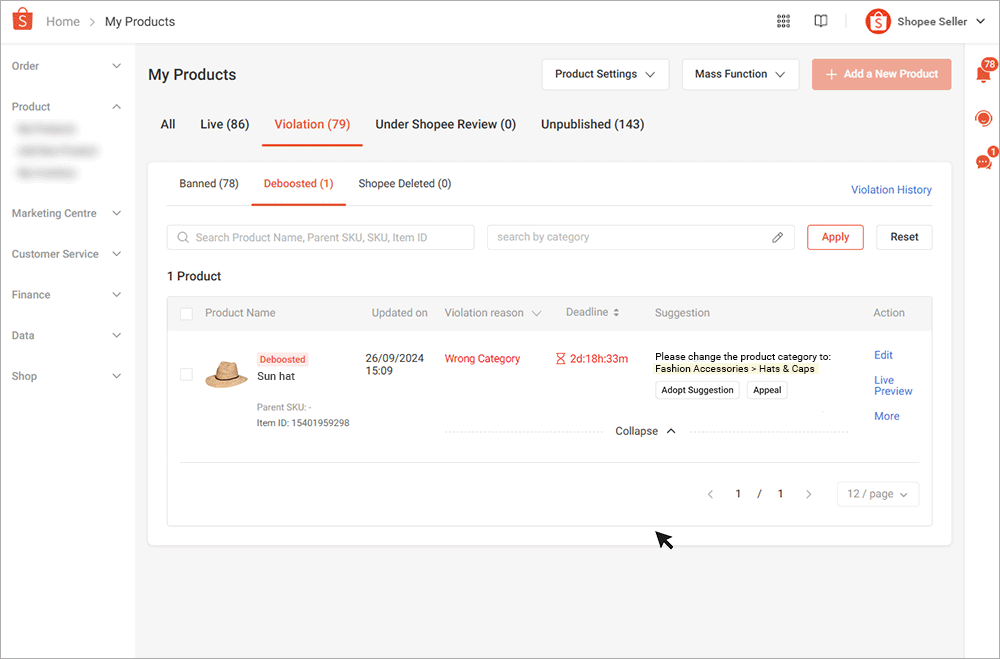This screenshot has height=659, width=1000.
Task: Open the seller education guide book icon
Action: [820, 20]
